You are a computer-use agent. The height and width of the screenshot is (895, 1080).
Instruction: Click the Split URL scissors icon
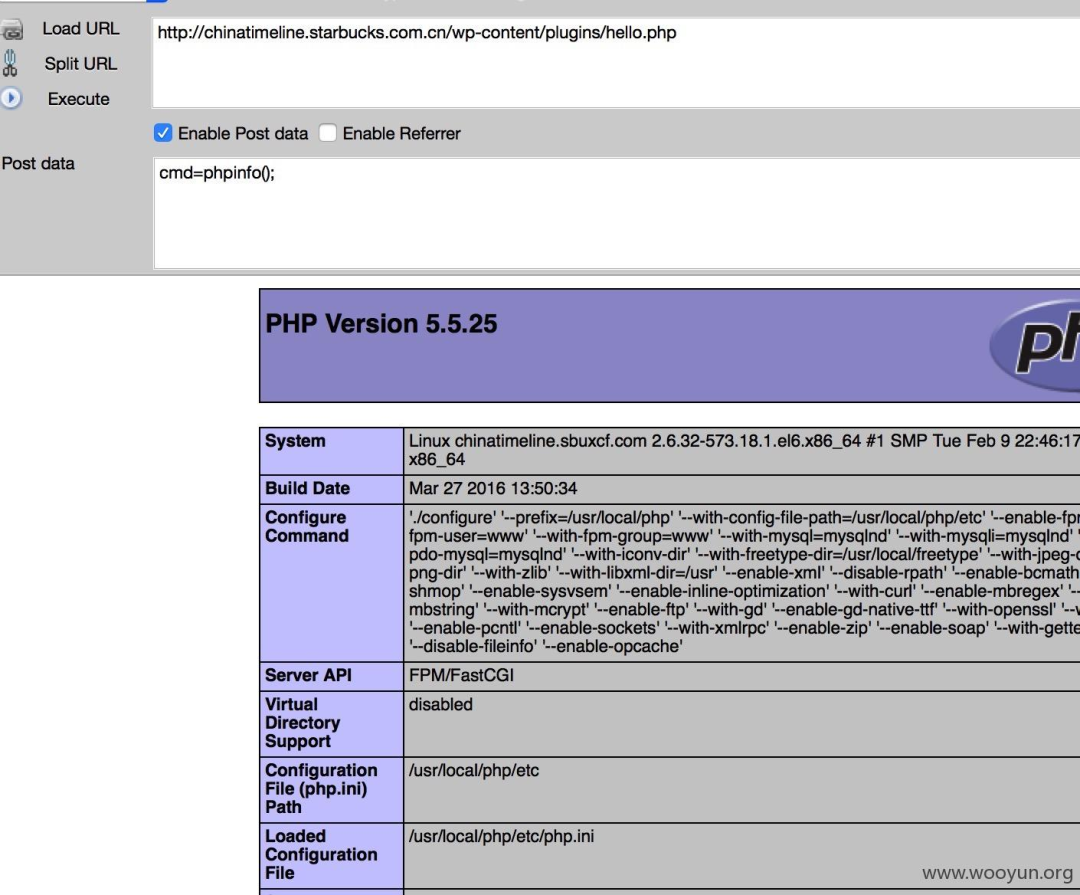pyautogui.click(x=10, y=63)
